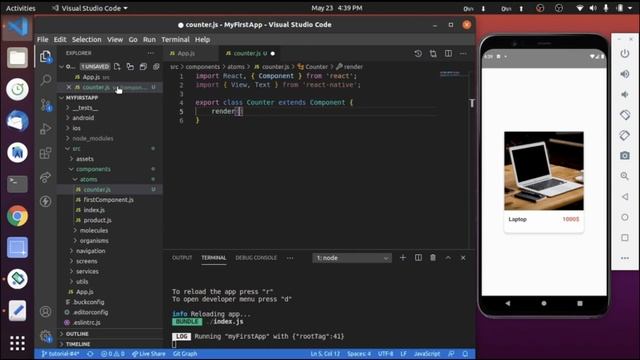Click the New Untitled File icon in Open Editors

[x=117, y=67]
